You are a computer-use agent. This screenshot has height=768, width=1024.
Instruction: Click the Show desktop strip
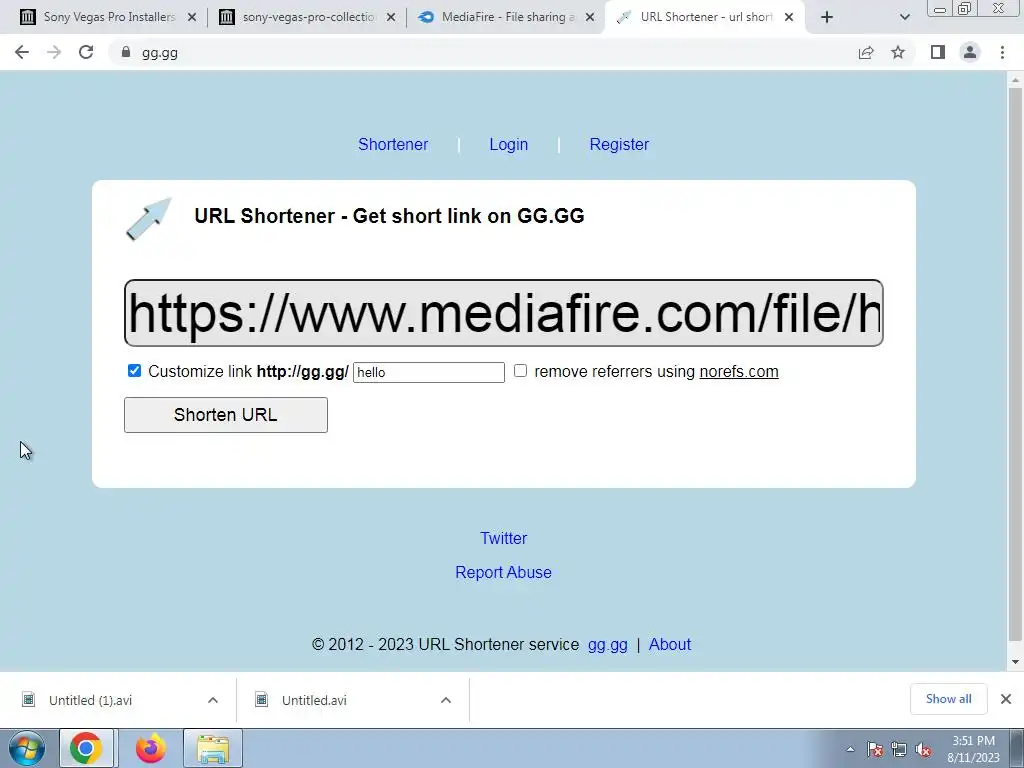click(1017, 748)
